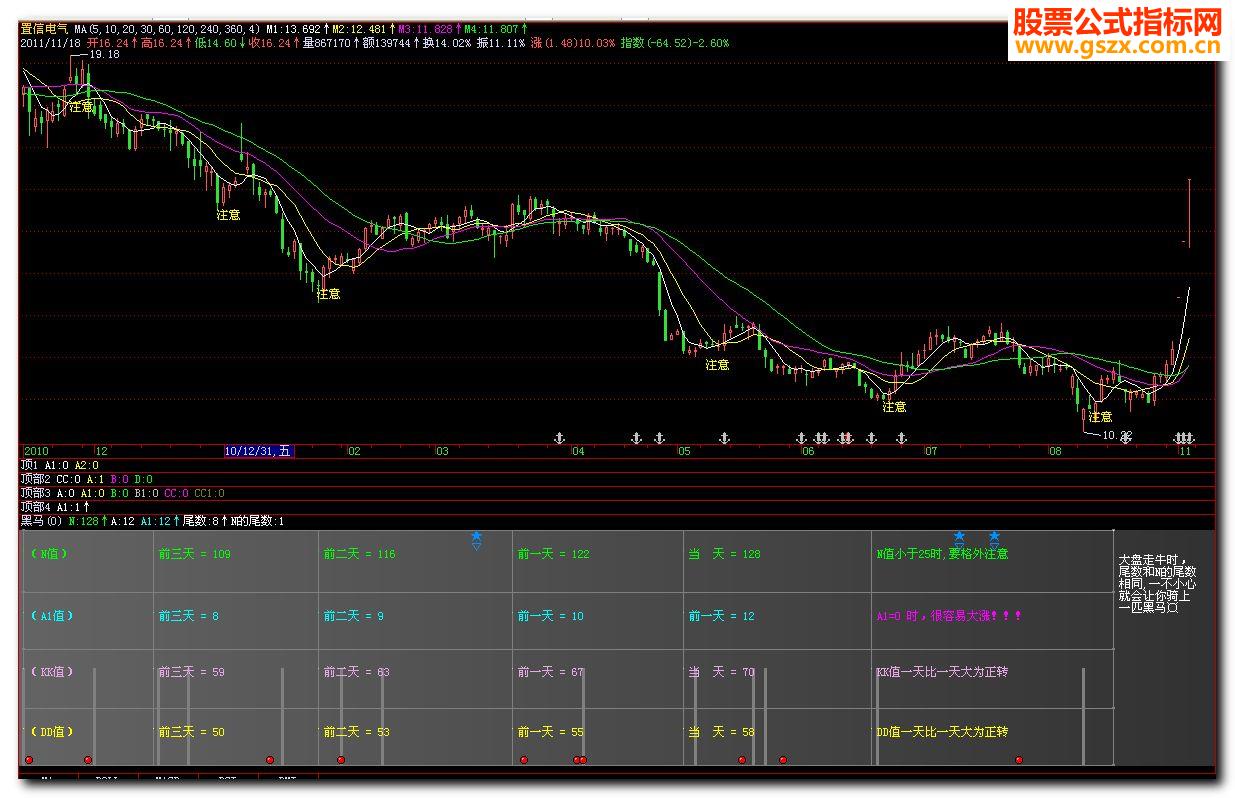Click the first blue star in N值 row
Image resolution: width=1235 pixels, height=798 pixels.
coord(476,537)
